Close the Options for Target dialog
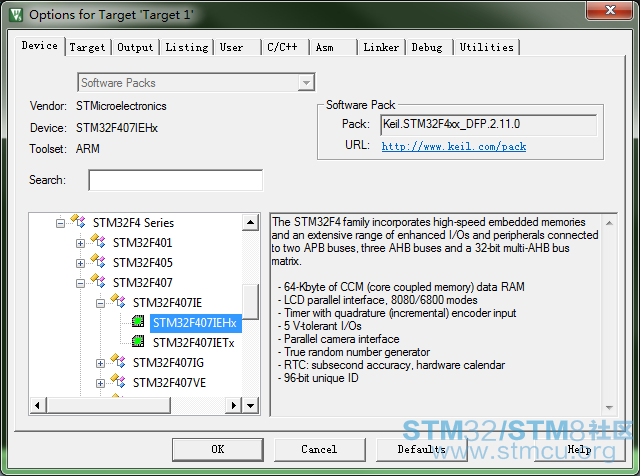 click(x=610, y=10)
